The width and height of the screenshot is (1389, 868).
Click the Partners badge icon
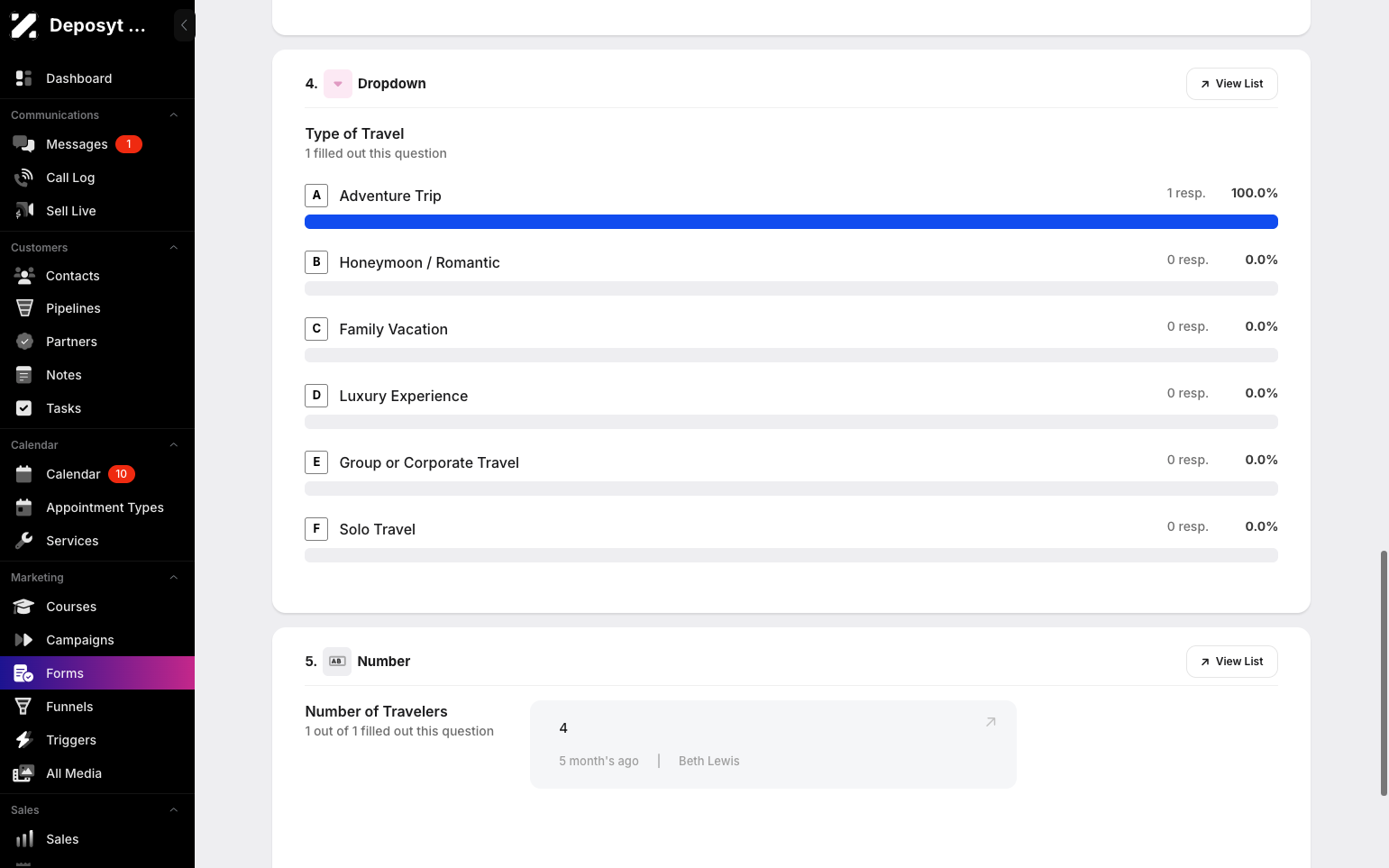pyautogui.click(x=24, y=342)
